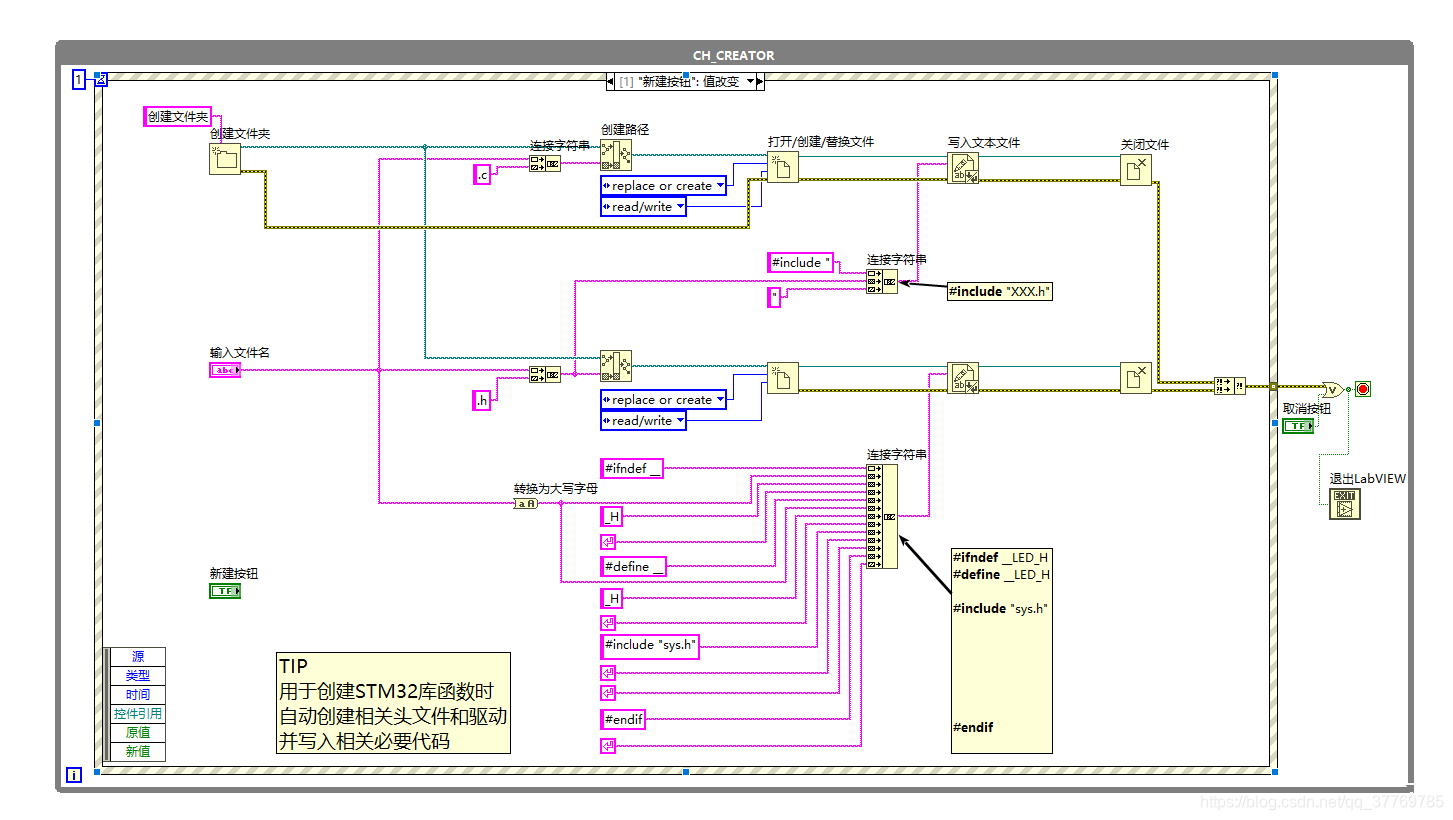Select the #include "sys.h" string constant
This screenshot has height=820, width=1453.
pyautogui.click(x=649, y=646)
